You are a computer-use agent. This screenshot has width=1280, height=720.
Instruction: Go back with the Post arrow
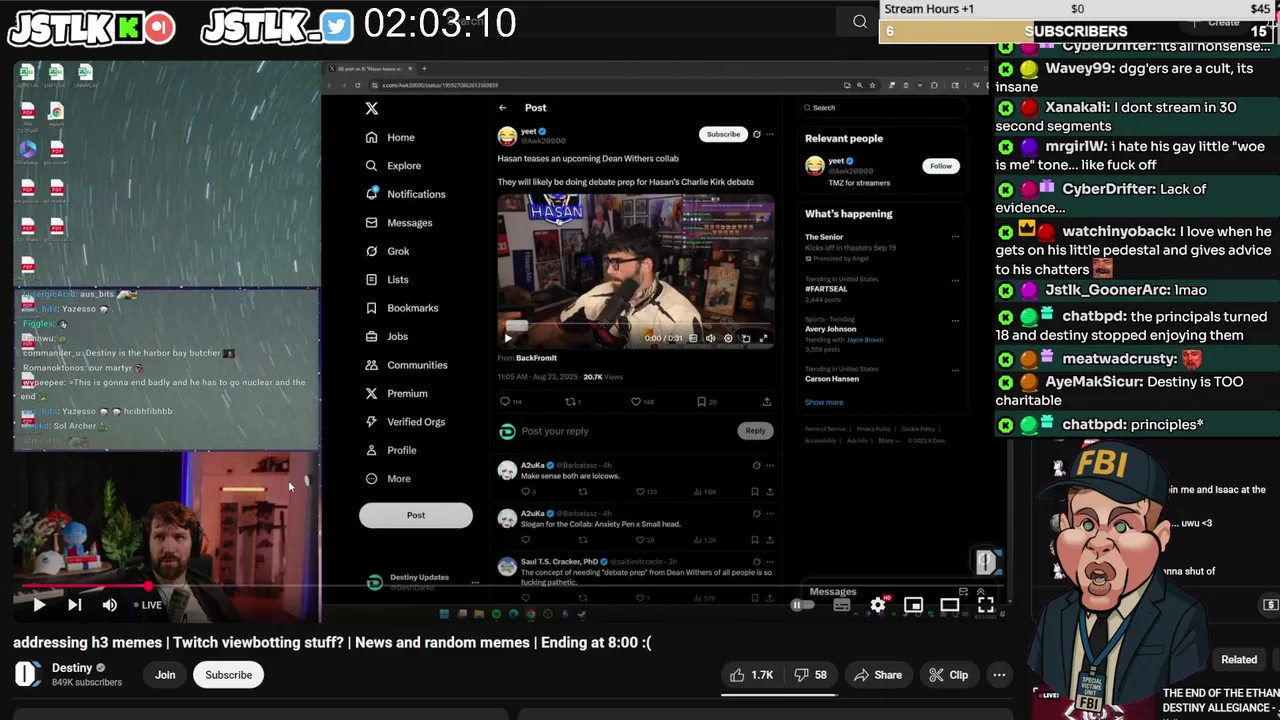503,108
